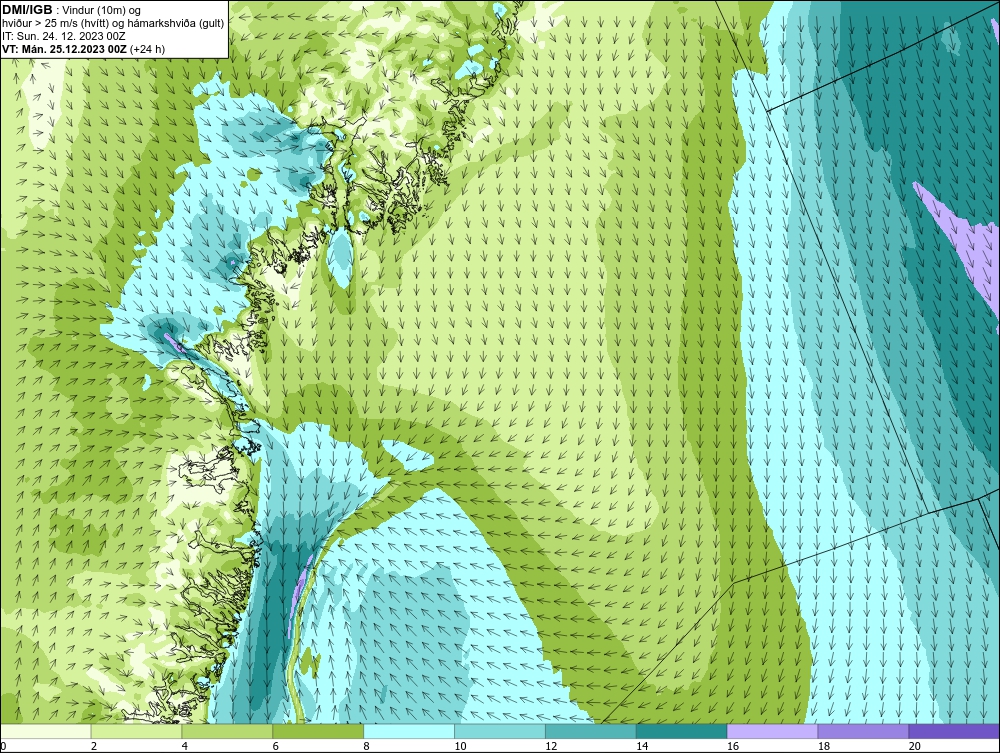Click the 10–12 turquoise legend swatch
Viewport: 1000px width, 753px height.
500,731
